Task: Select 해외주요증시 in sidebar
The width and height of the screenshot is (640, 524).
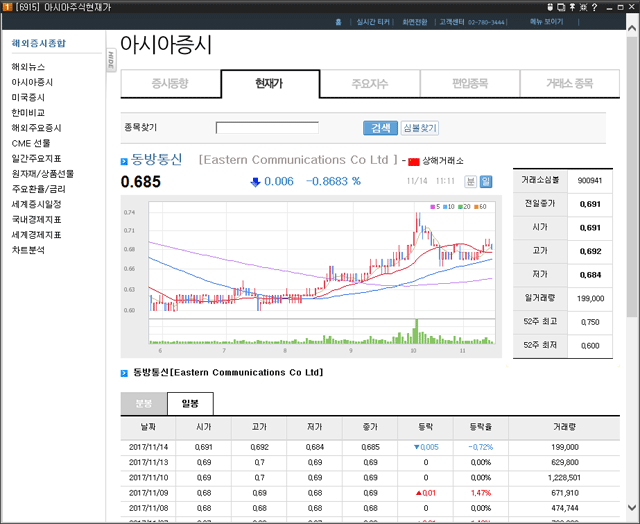Action: [x=36, y=128]
